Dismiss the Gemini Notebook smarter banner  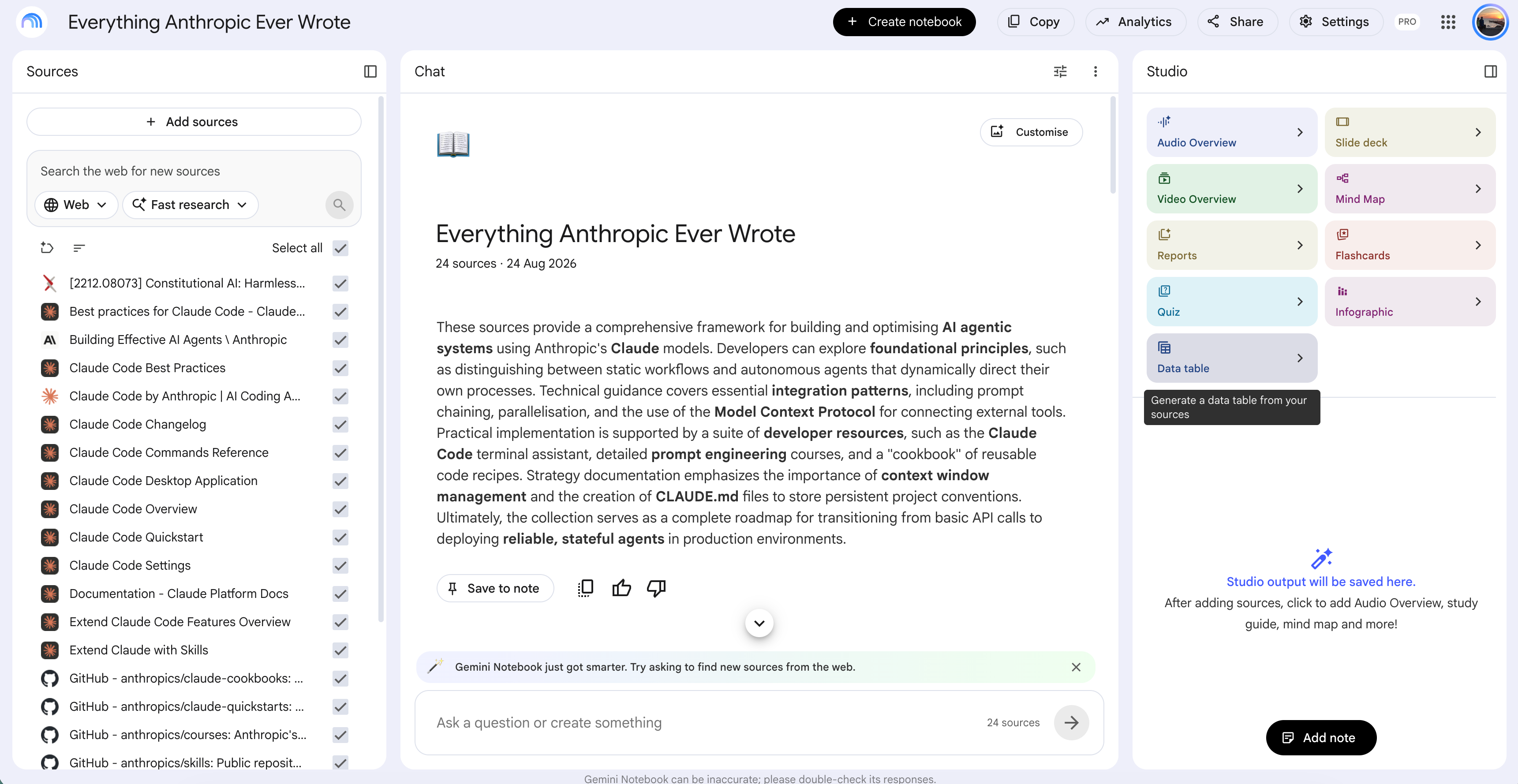click(1076, 667)
